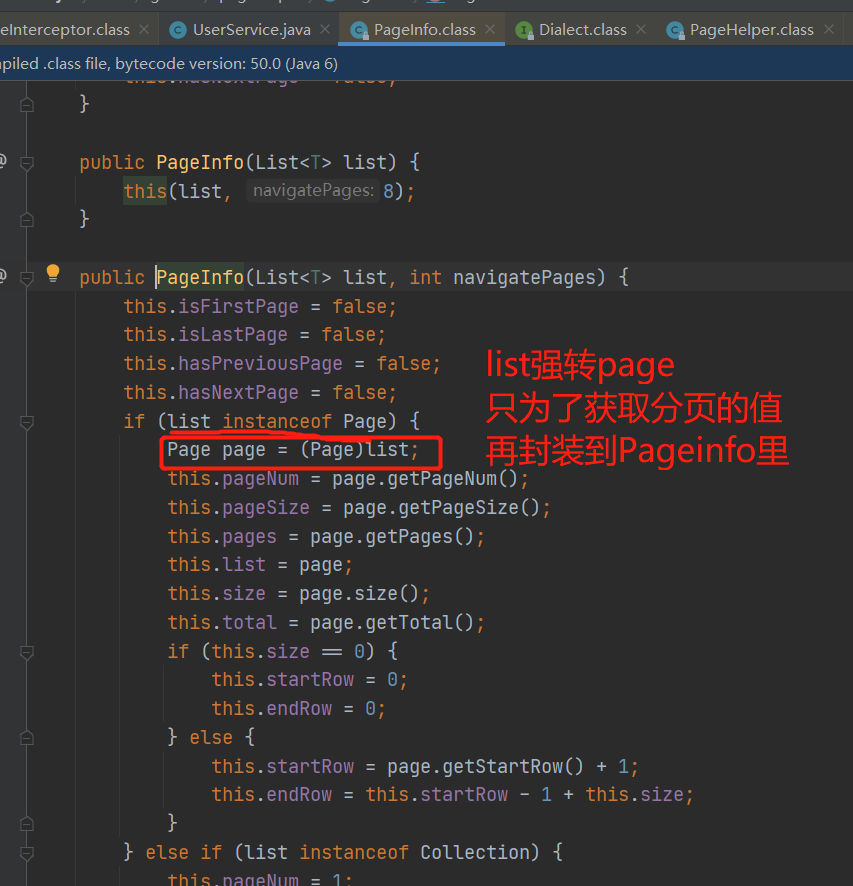This screenshot has width=853, height=886.
Task: Click the yellow intention bulb beside the PageInfo constructor
Action: [x=53, y=274]
